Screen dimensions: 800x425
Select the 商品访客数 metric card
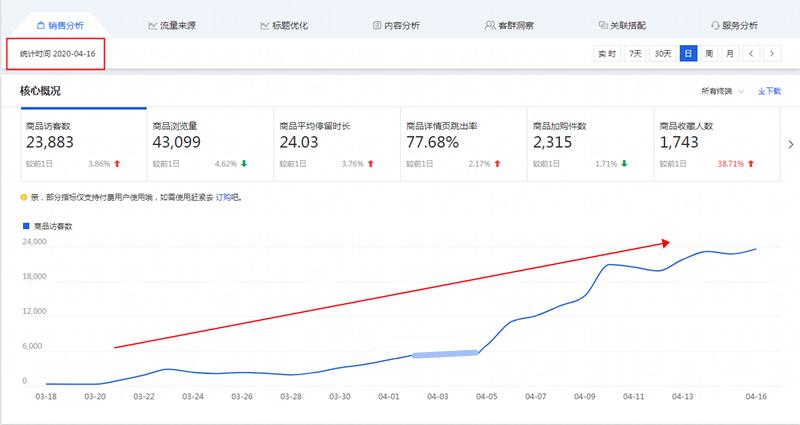(84, 144)
